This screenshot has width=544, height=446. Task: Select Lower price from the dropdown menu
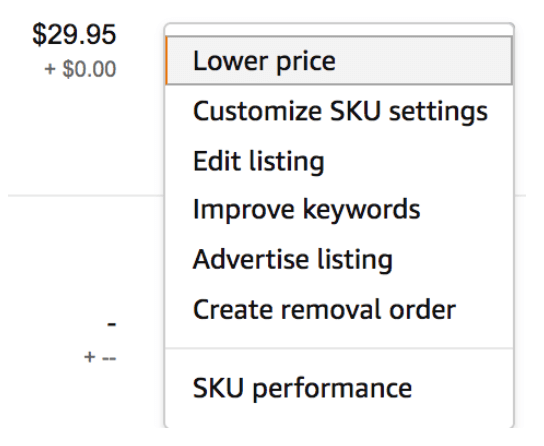[339, 61]
